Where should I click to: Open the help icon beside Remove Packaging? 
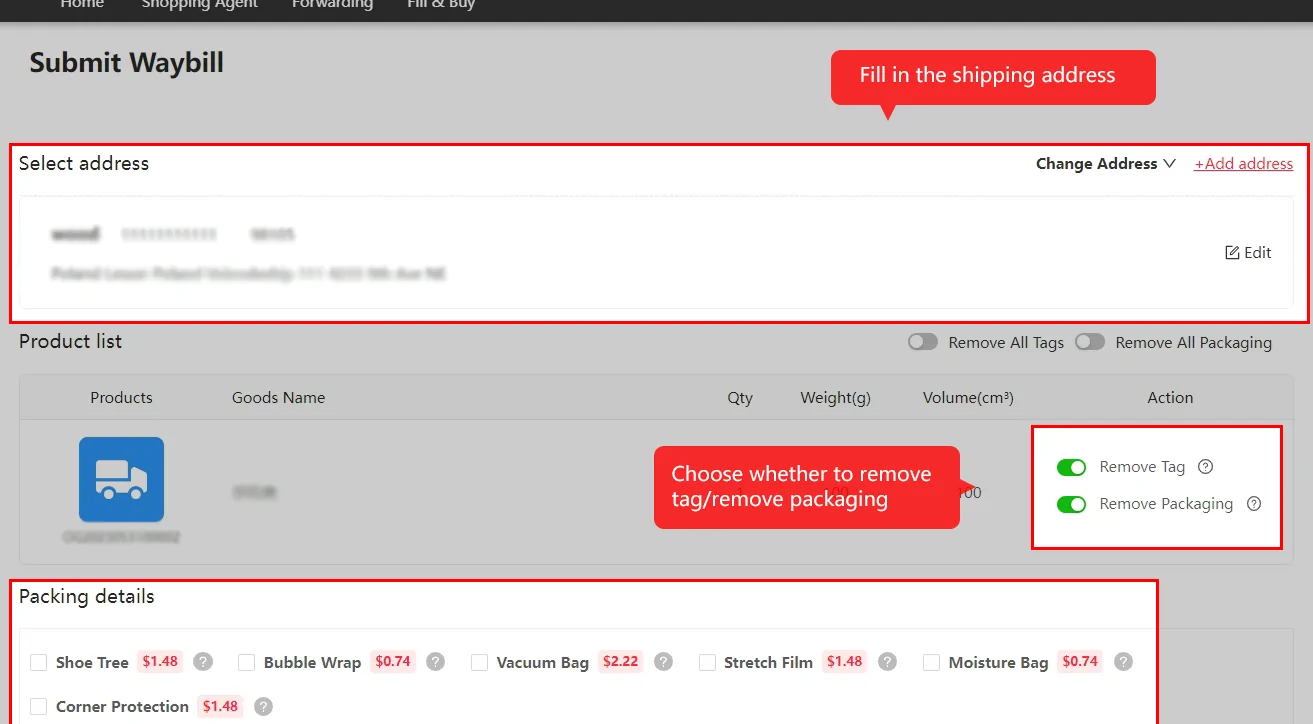[1254, 504]
